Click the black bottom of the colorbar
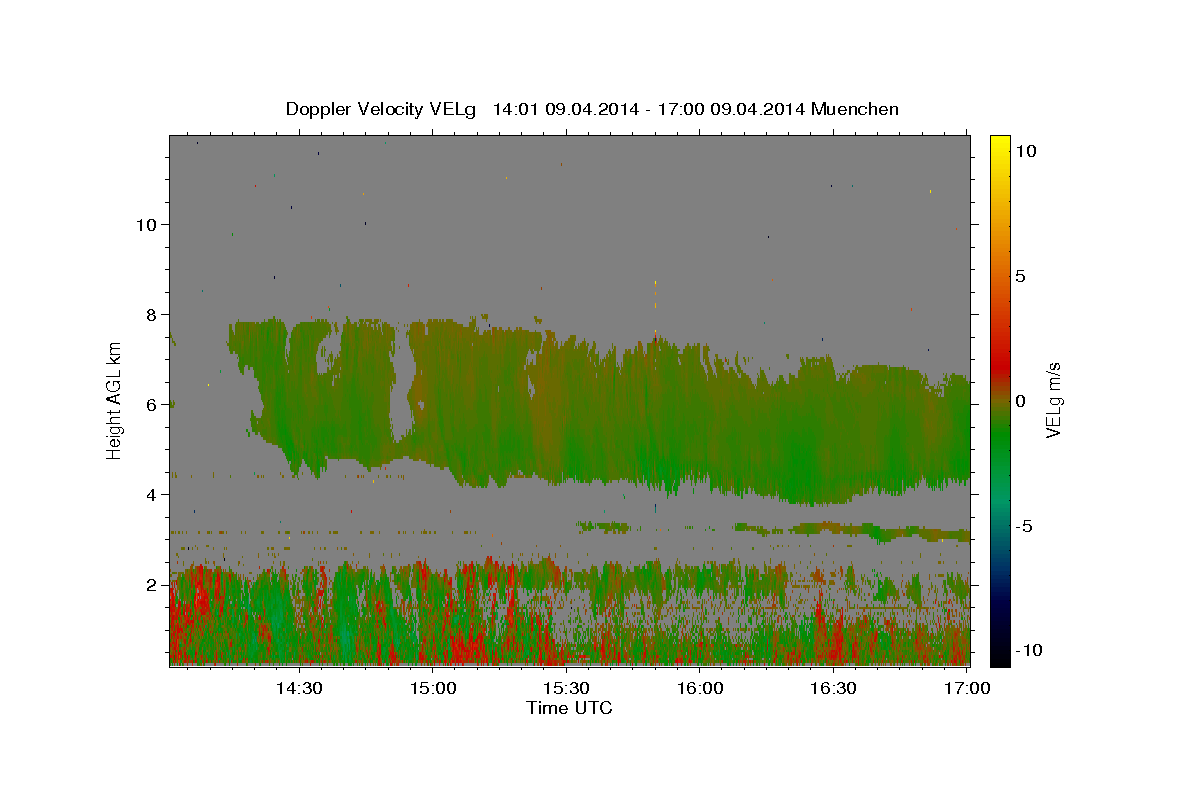The width and height of the screenshot is (1200, 800). pyautogui.click(x=999, y=655)
